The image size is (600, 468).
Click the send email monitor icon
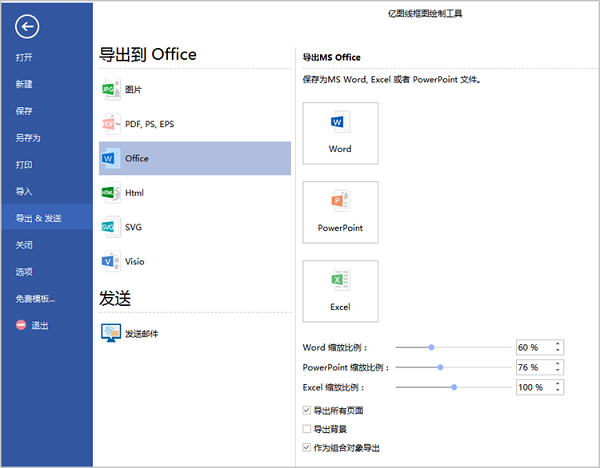coord(111,333)
